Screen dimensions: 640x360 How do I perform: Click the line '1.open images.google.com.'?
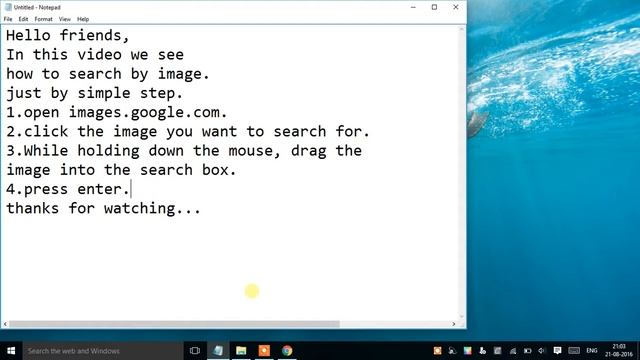click(117, 112)
